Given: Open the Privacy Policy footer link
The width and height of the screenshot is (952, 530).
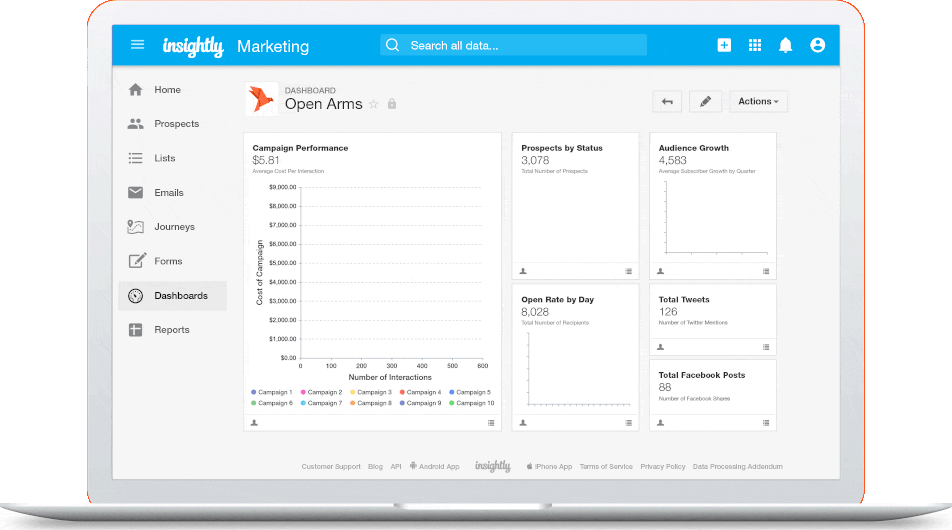Looking at the screenshot, I should coord(663,467).
